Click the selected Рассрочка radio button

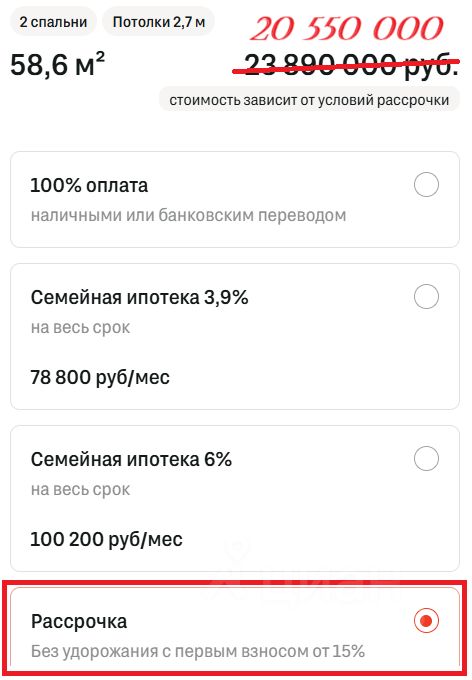[426, 621]
